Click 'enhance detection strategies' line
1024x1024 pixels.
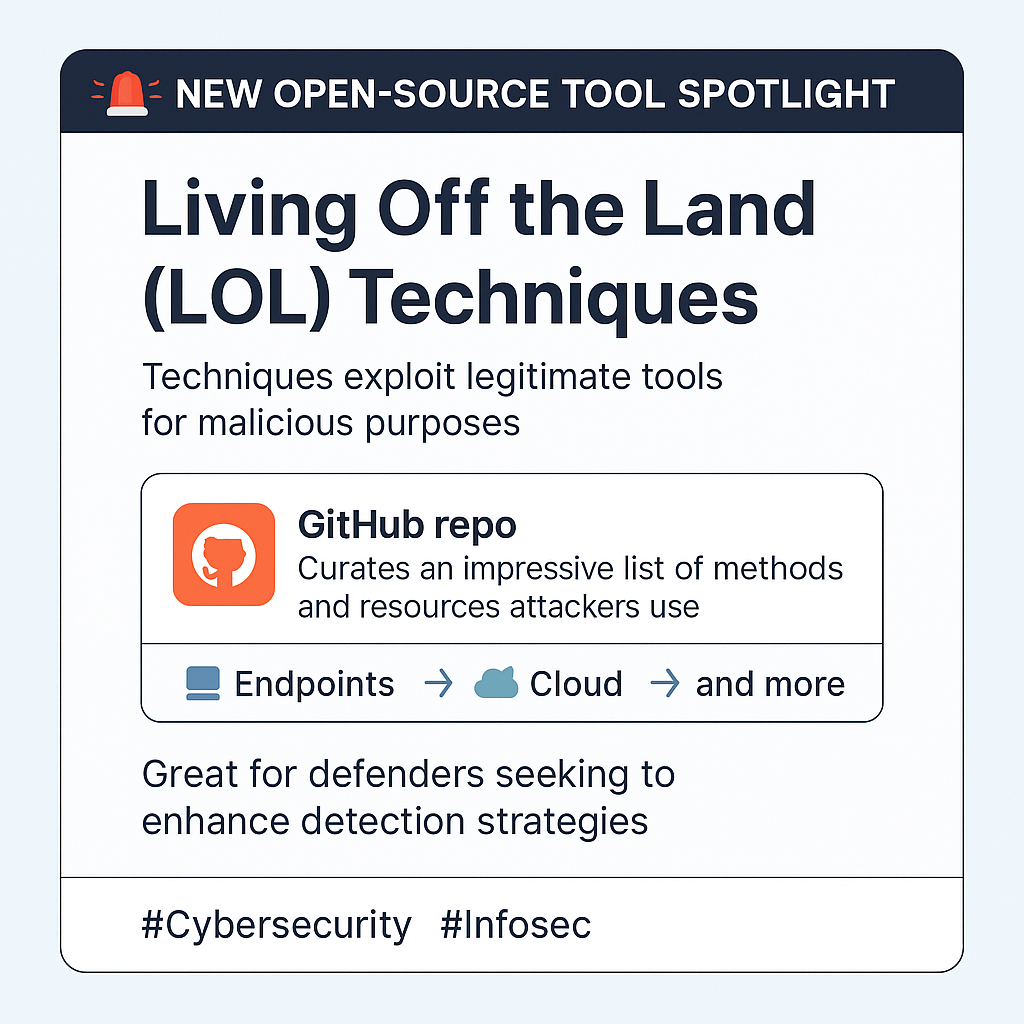click(x=394, y=822)
